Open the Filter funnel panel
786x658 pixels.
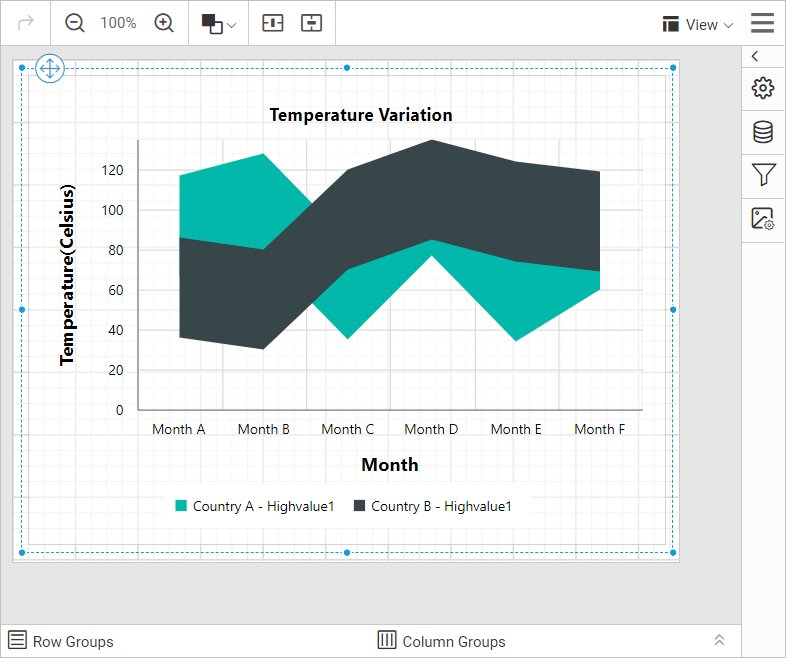click(763, 175)
